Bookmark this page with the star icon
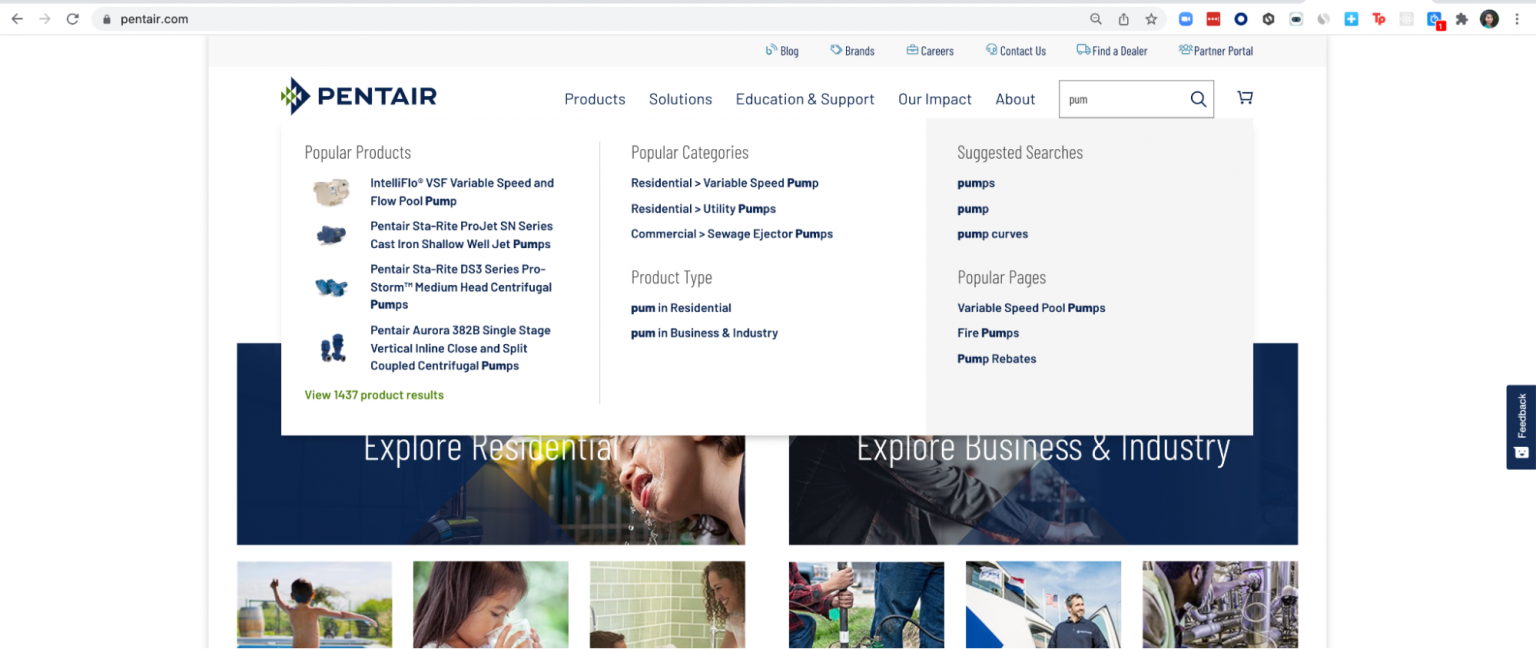This screenshot has width=1536, height=649. pos(1151,19)
